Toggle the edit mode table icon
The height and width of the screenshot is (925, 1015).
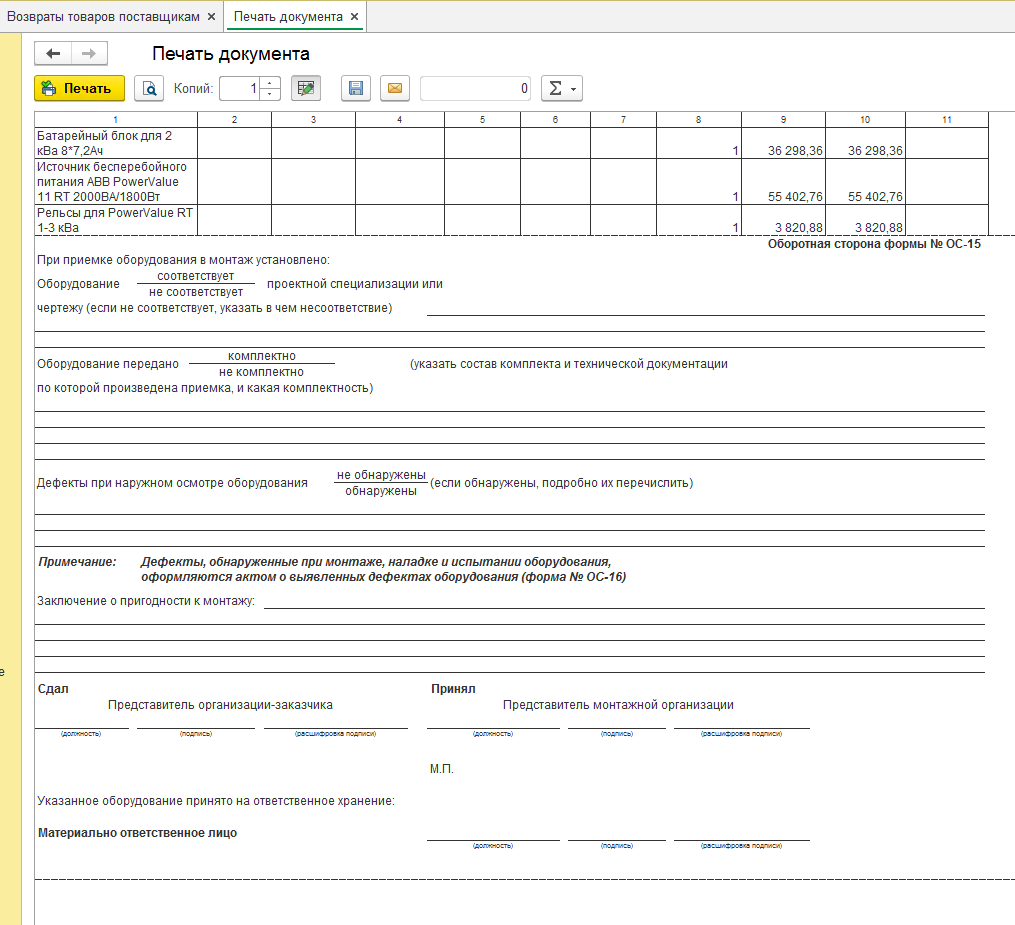coord(306,89)
